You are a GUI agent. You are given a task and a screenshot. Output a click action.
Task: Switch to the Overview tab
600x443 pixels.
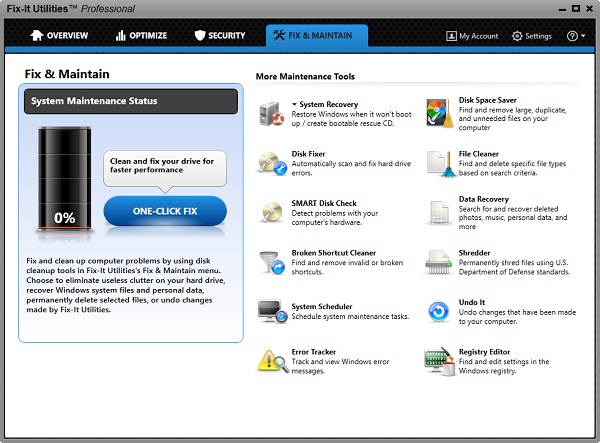(x=60, y=36)
